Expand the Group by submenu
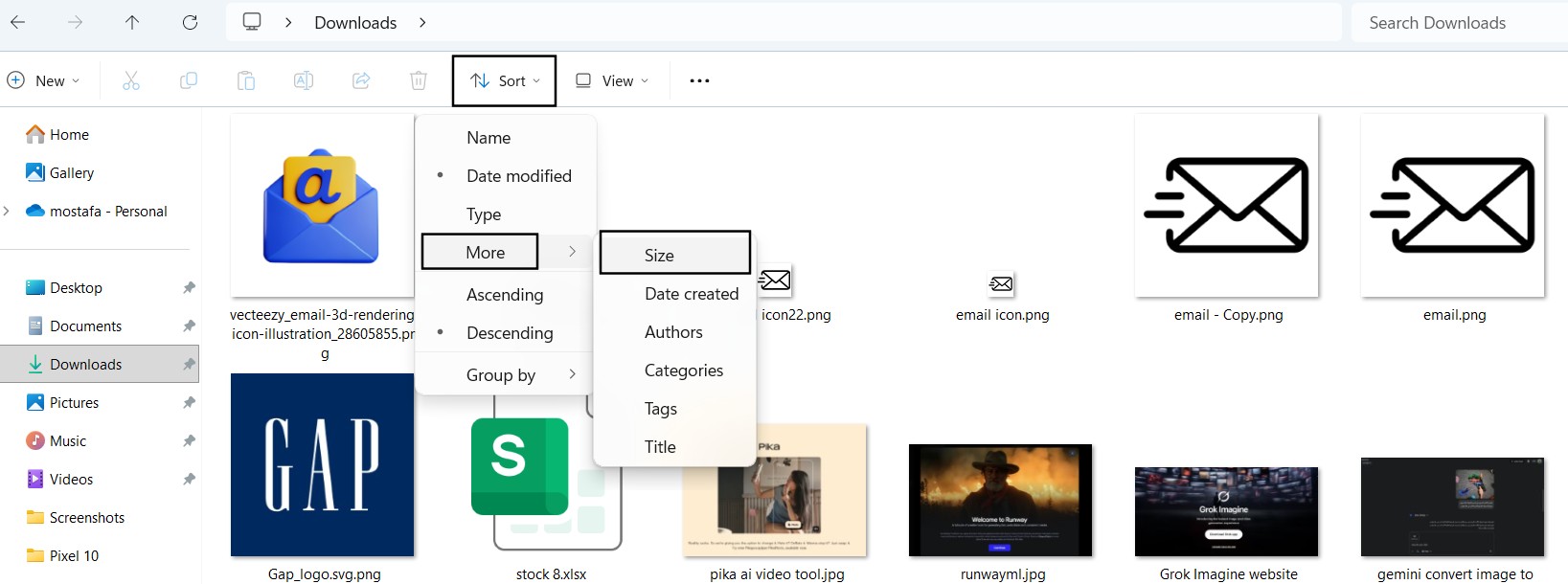The width and height of the screenshot is (1568, 584). click(x=506, y=375)
